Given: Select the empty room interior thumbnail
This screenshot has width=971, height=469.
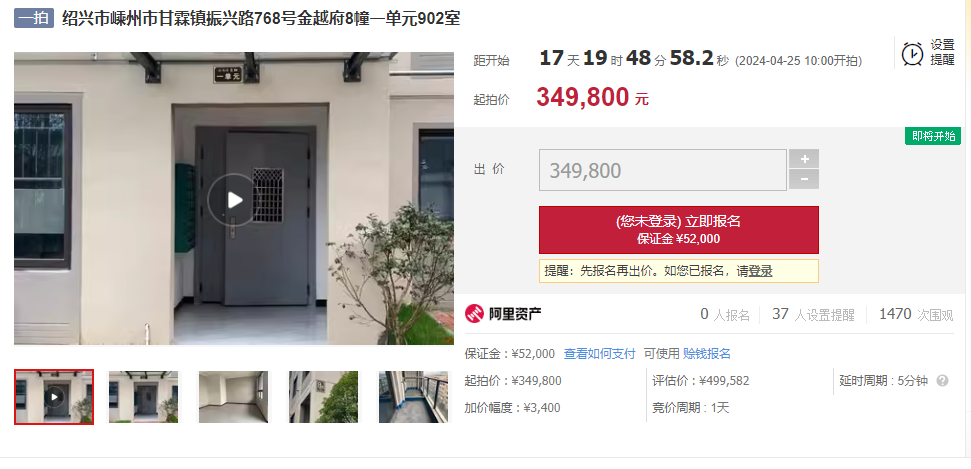Looking at the screenshot, I should pos(233,397).
